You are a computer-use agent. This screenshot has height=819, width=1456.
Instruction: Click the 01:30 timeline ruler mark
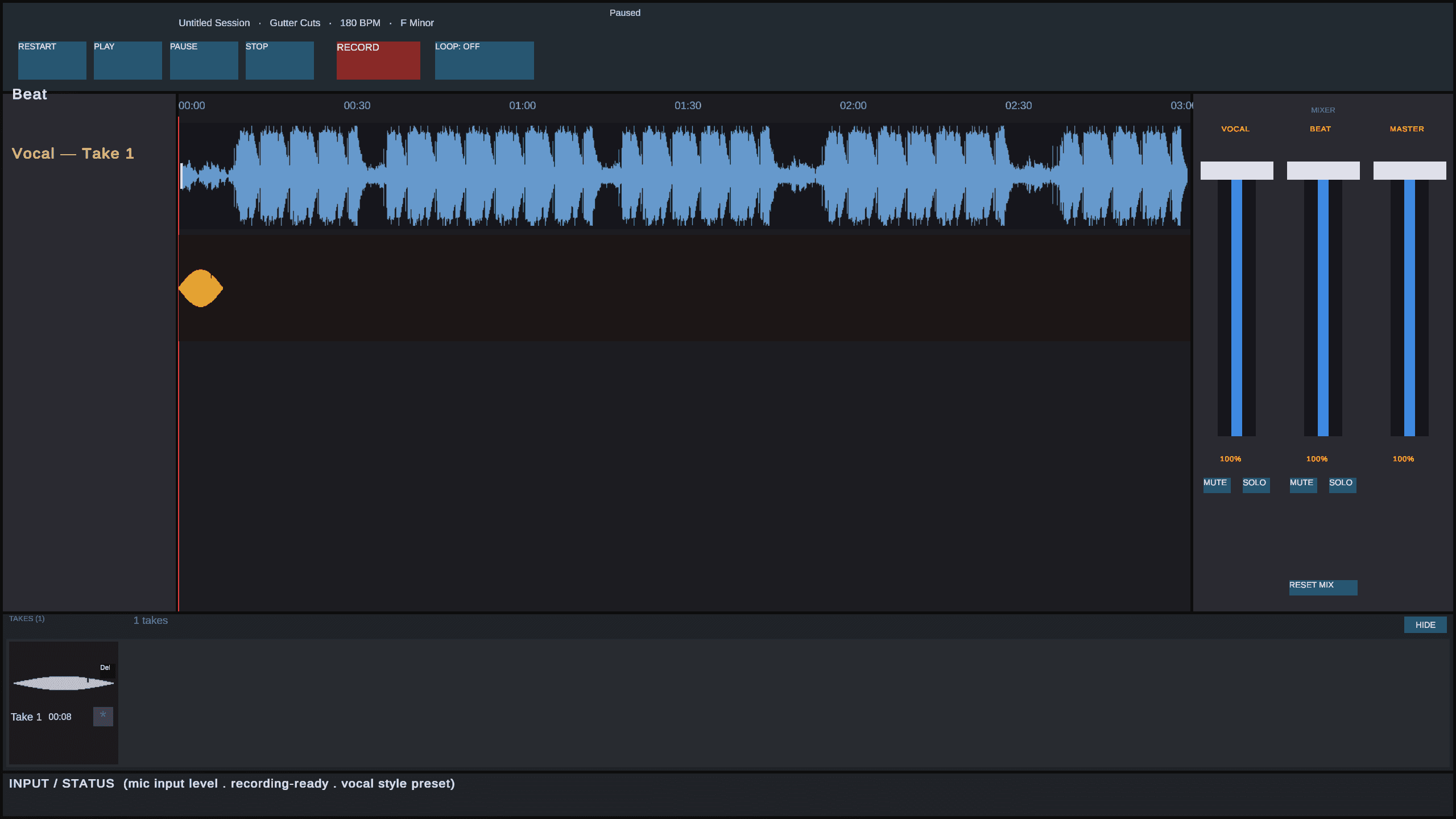pyautogui.click(x=688, y=106)
